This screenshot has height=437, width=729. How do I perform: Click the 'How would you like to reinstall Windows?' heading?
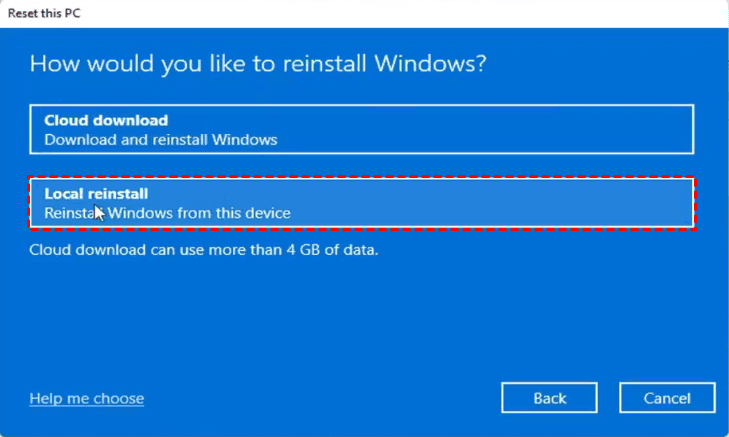pos(258,64)
